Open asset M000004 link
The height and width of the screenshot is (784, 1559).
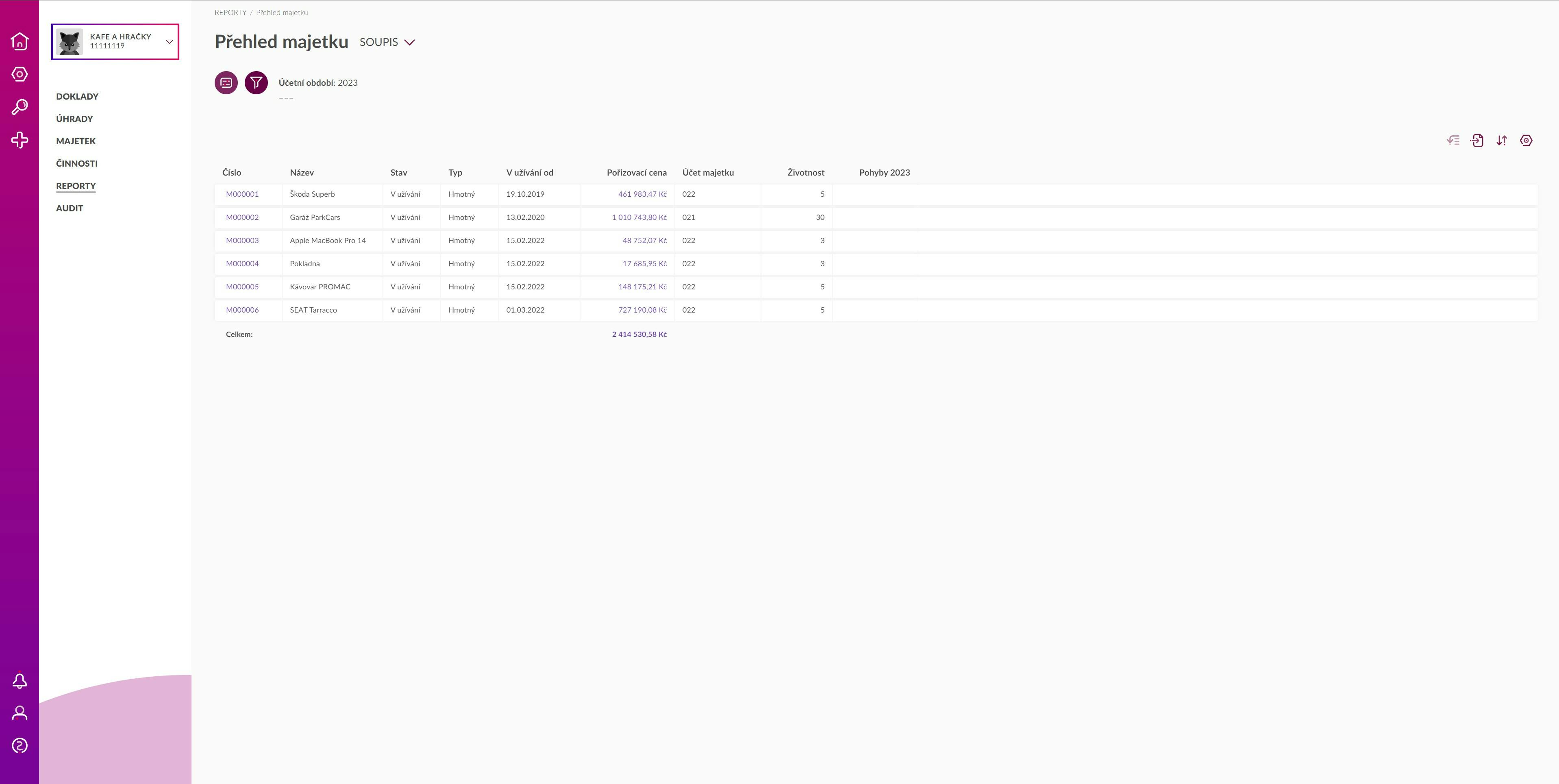coord(242,264)
